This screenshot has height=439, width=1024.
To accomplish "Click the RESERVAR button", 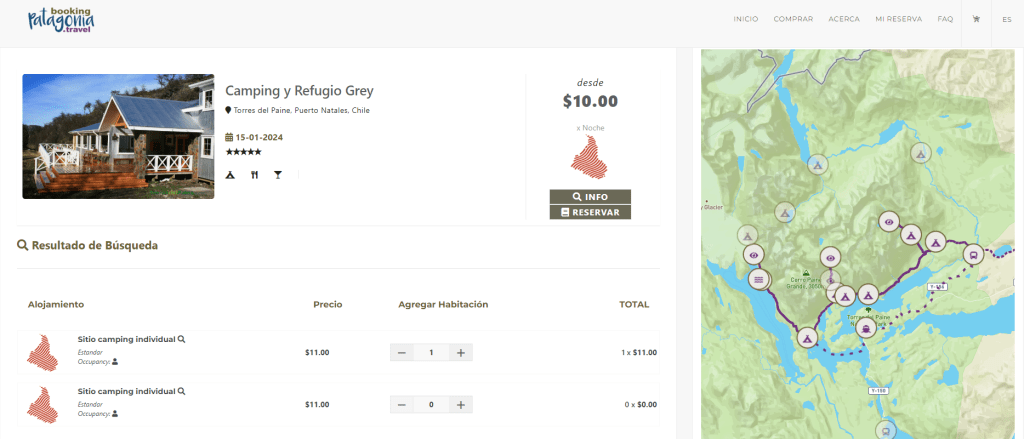I will [x=590, y=212].
